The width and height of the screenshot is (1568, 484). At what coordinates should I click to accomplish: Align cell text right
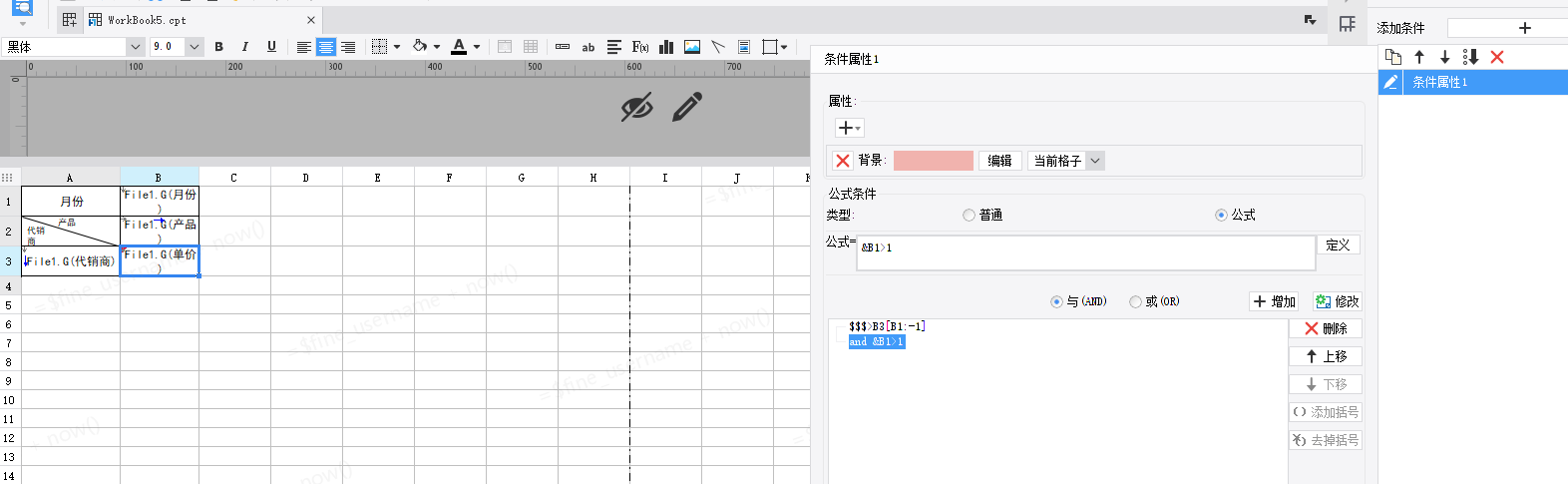[348, 47]
